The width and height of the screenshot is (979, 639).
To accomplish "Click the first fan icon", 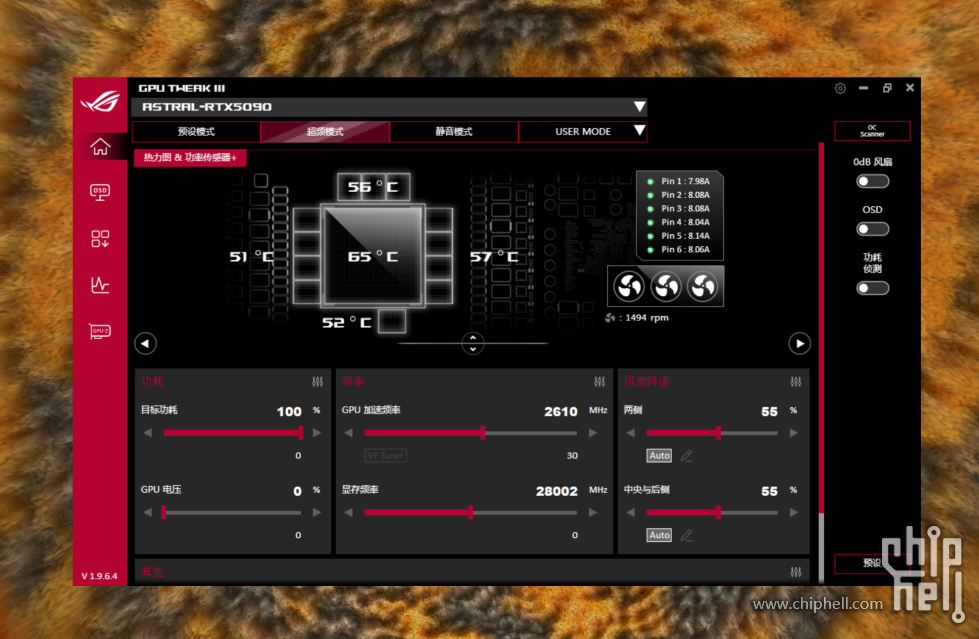I will tap(629, 287).
